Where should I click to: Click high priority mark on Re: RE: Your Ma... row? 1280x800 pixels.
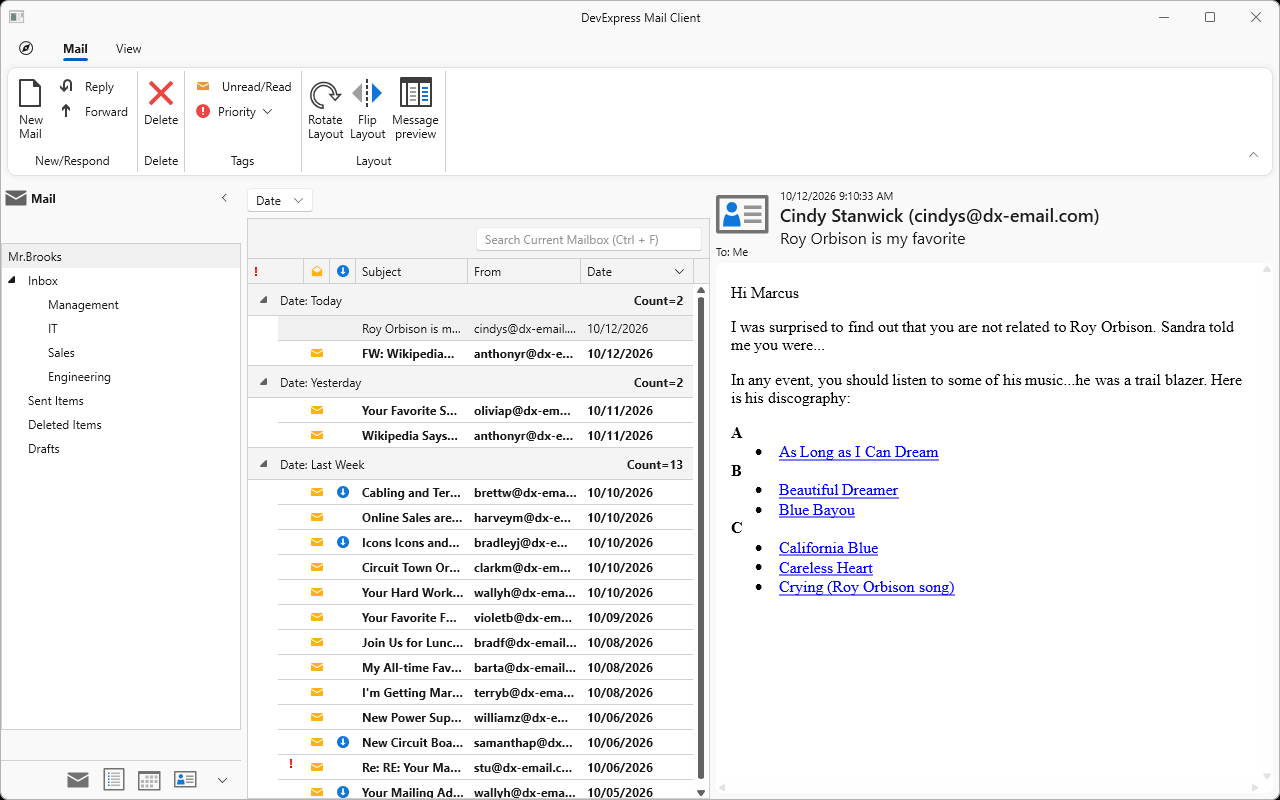tap(290, 765)
